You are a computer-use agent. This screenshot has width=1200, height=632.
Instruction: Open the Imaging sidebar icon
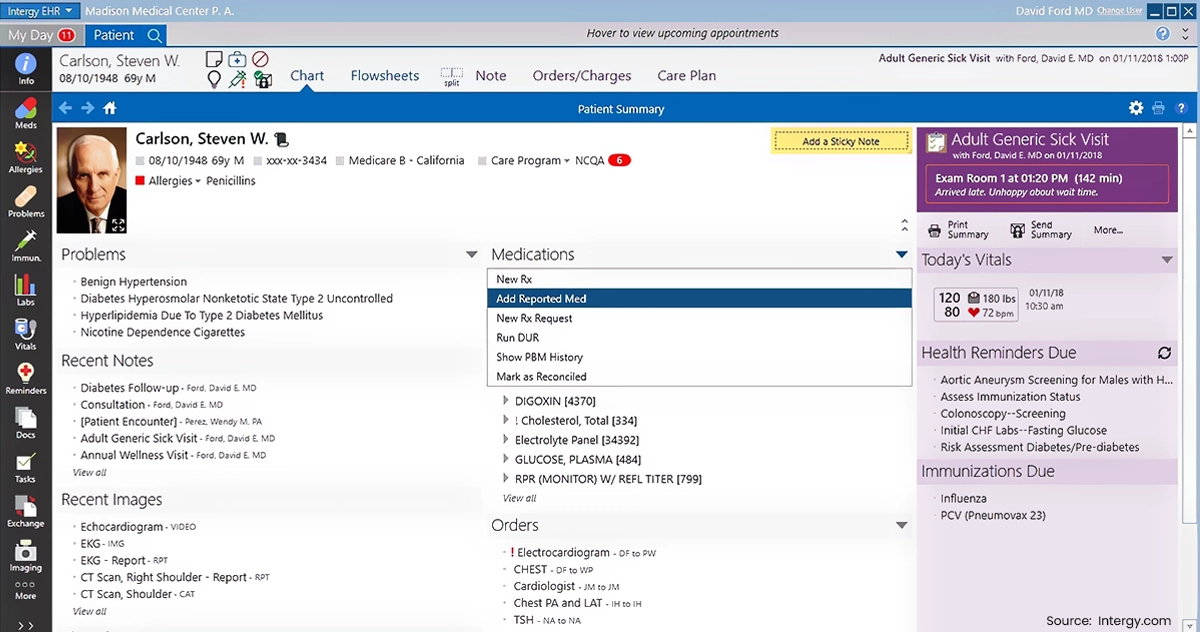(x=25, y=555)
